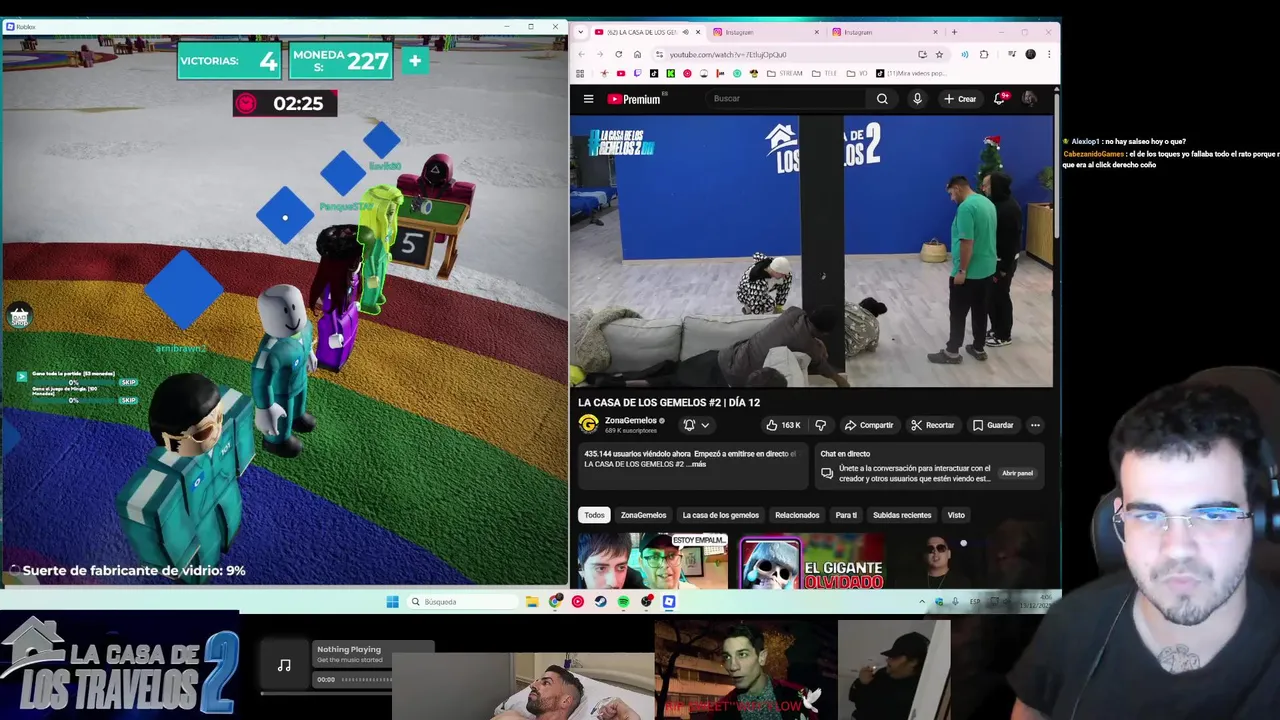Select the Para ti filter chip

pyautogui.click(x=846, y=515)
